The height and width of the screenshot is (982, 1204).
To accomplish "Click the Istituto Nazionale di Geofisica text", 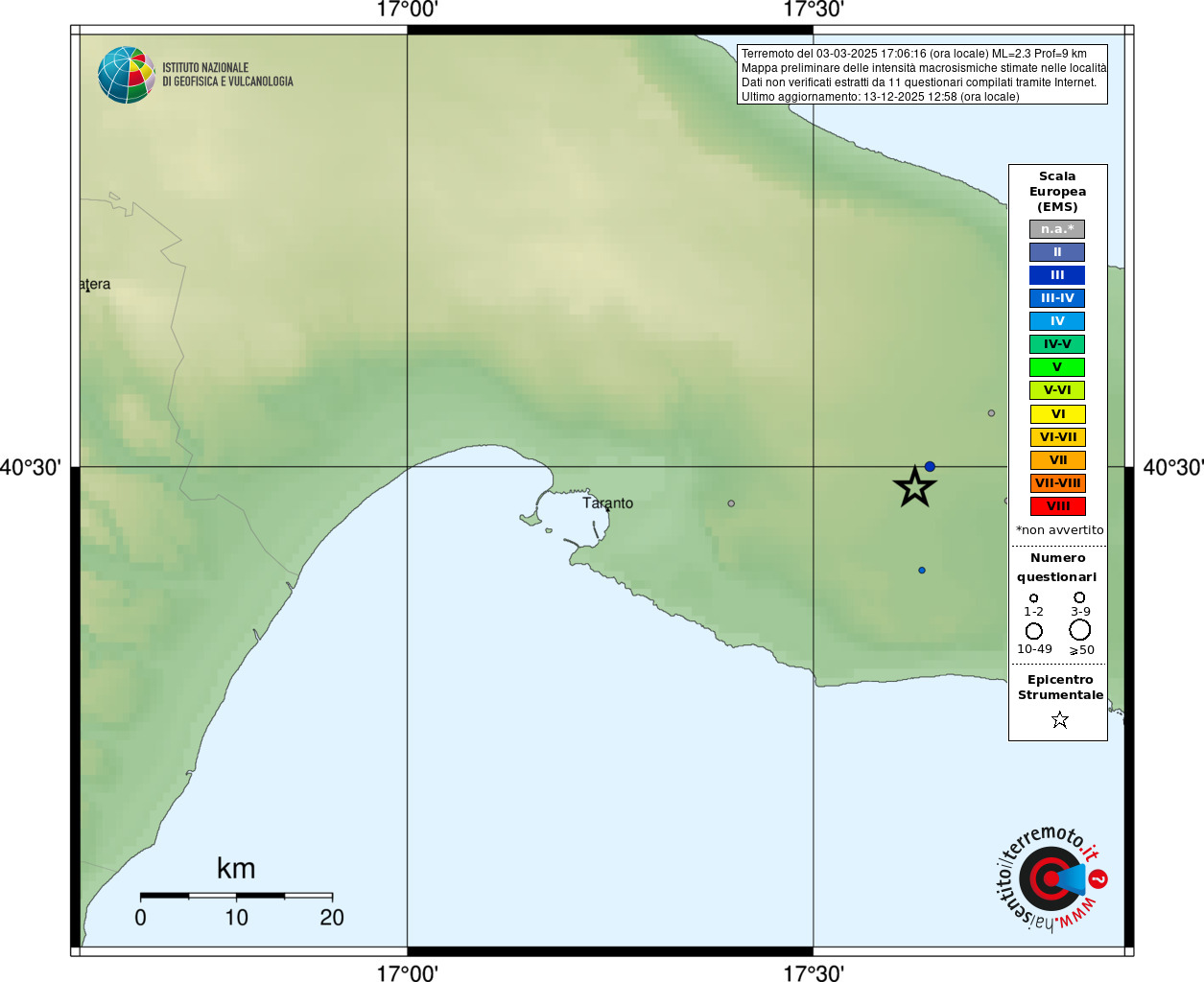I will click(x=227, y=75).
